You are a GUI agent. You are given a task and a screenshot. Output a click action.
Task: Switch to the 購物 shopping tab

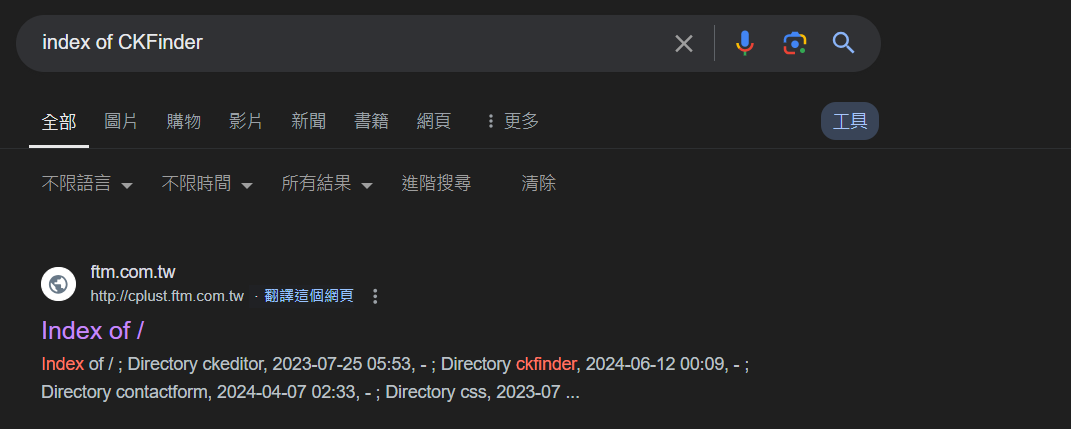(184, 122)
